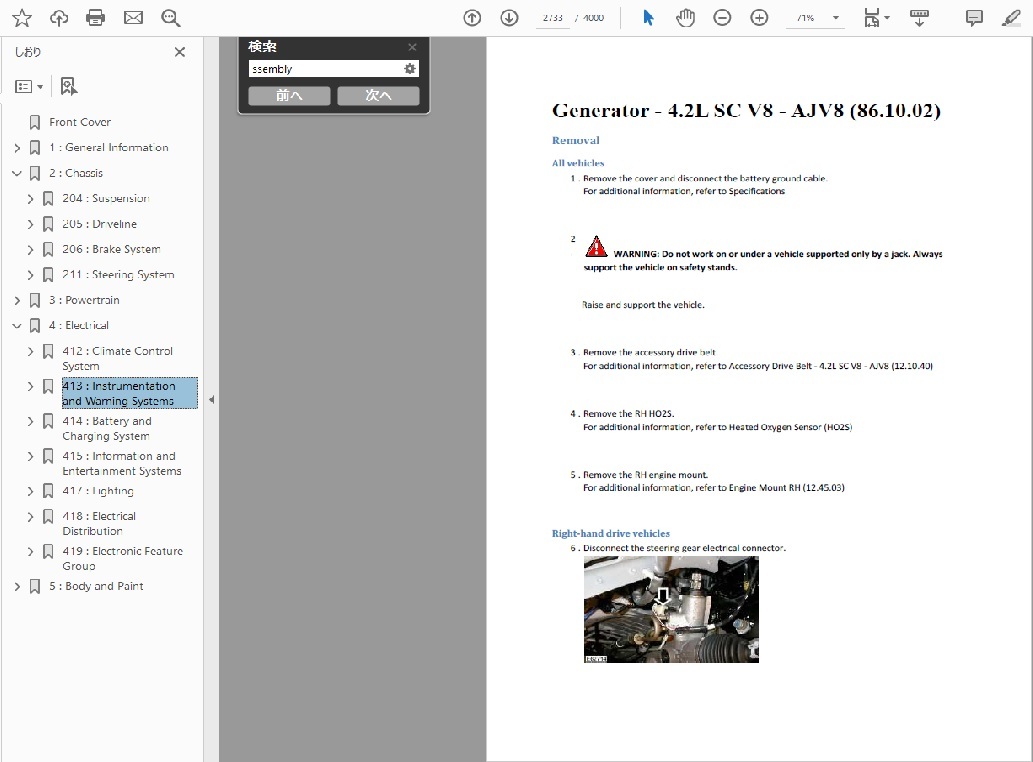
Task: Select the arrow selection tool
Action: pyautogui.click(x=648, y=18)
